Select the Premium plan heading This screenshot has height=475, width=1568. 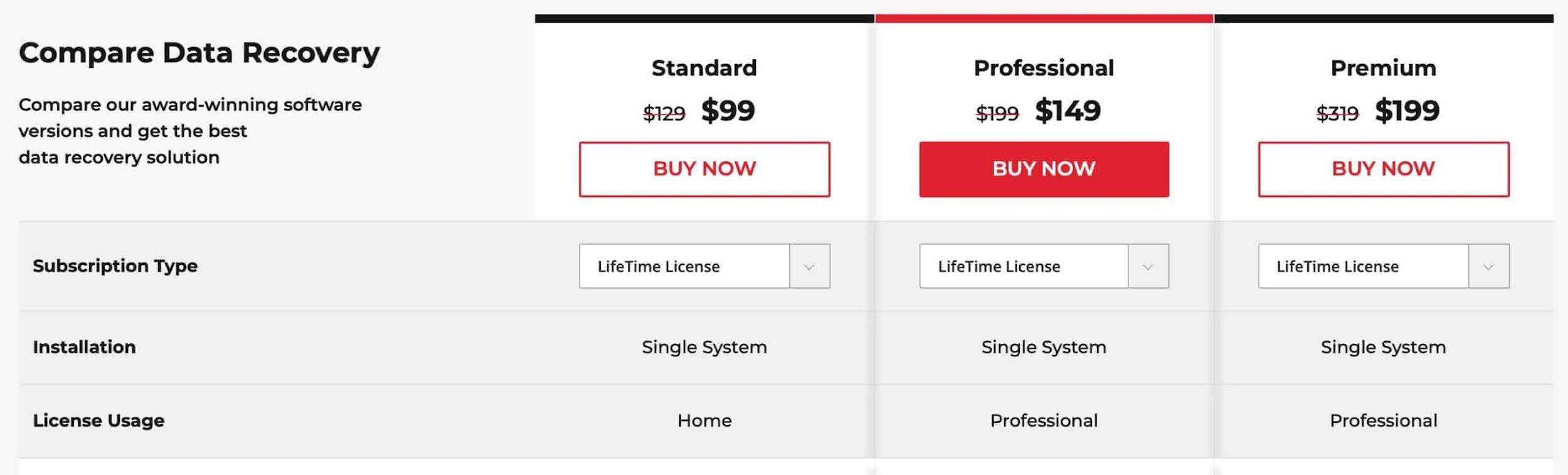1384,68
